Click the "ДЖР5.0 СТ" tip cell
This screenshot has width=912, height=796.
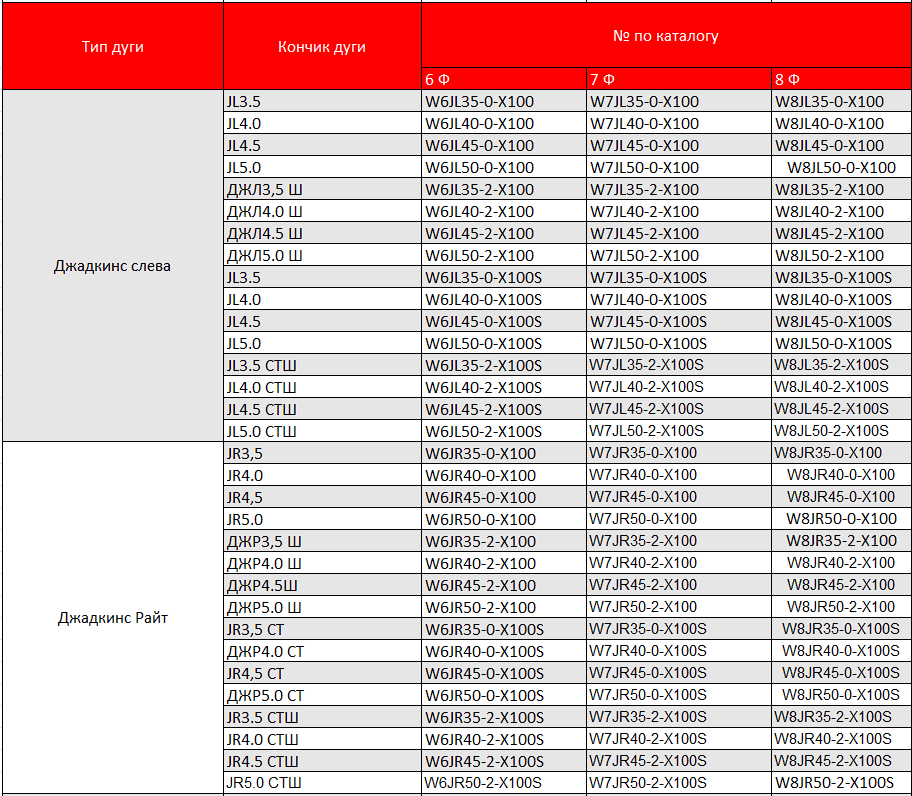pyautogui.click(x=265, y=695)
